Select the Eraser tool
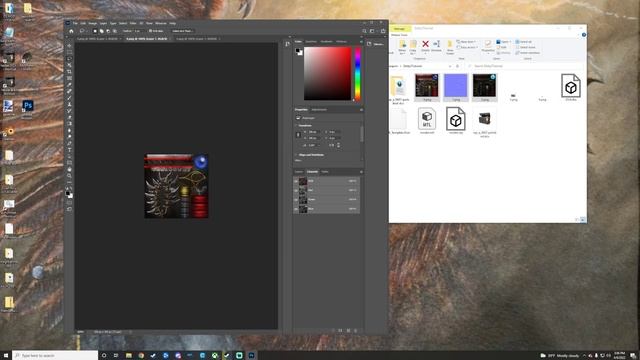Viewport: 640px width, 360px height. [69, 118]
